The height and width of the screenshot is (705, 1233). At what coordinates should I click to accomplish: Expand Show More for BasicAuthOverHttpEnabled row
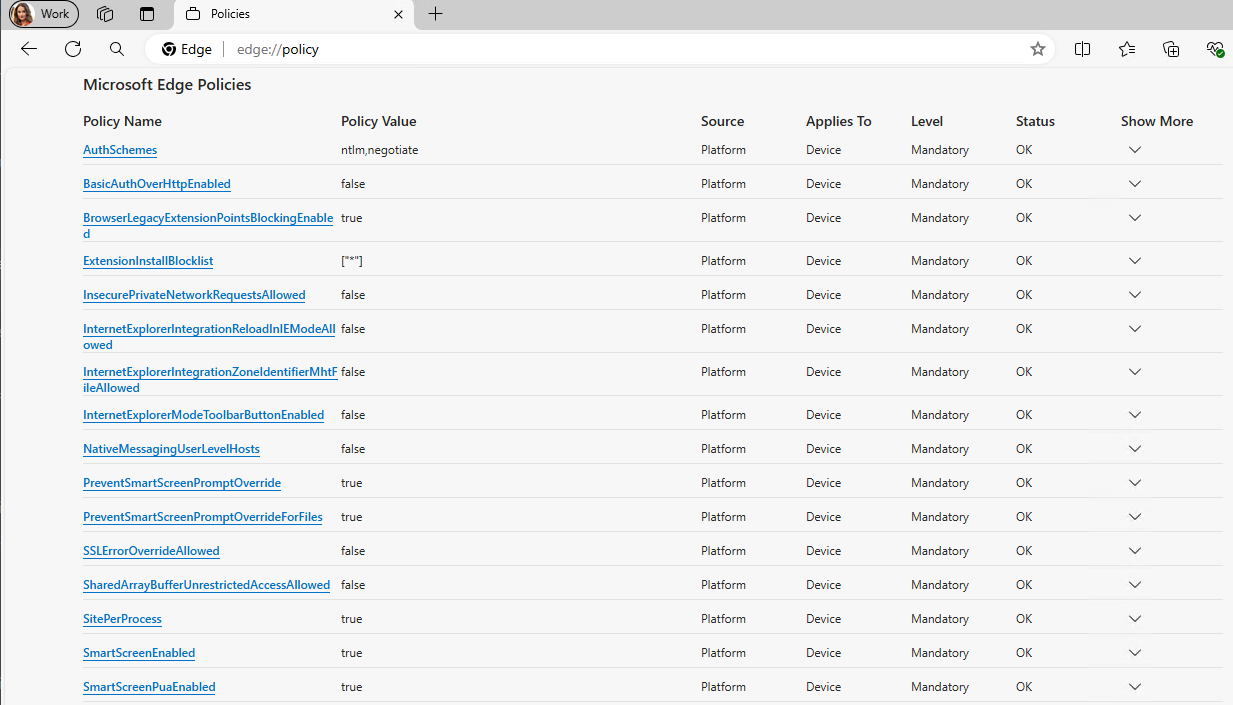(1134, 184)
